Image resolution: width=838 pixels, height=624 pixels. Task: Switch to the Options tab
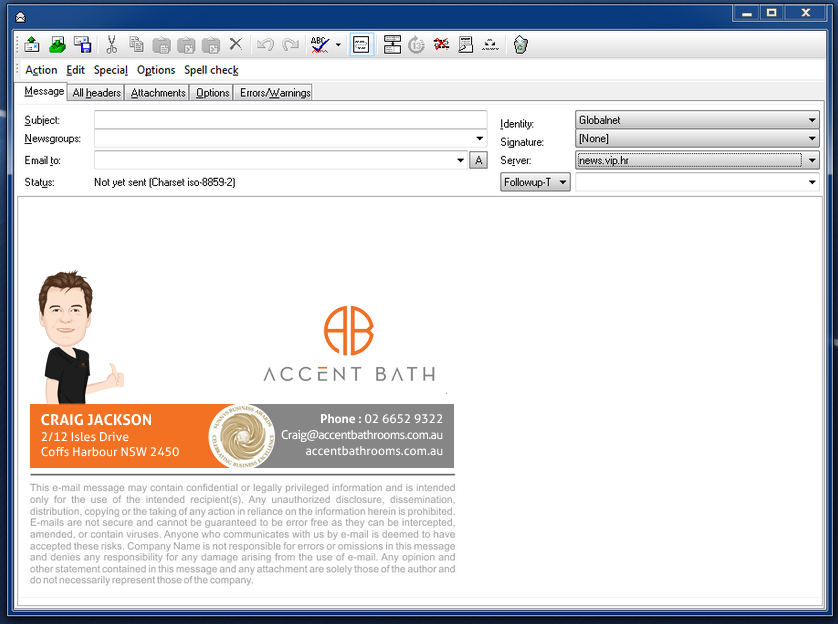pos(212,93)
